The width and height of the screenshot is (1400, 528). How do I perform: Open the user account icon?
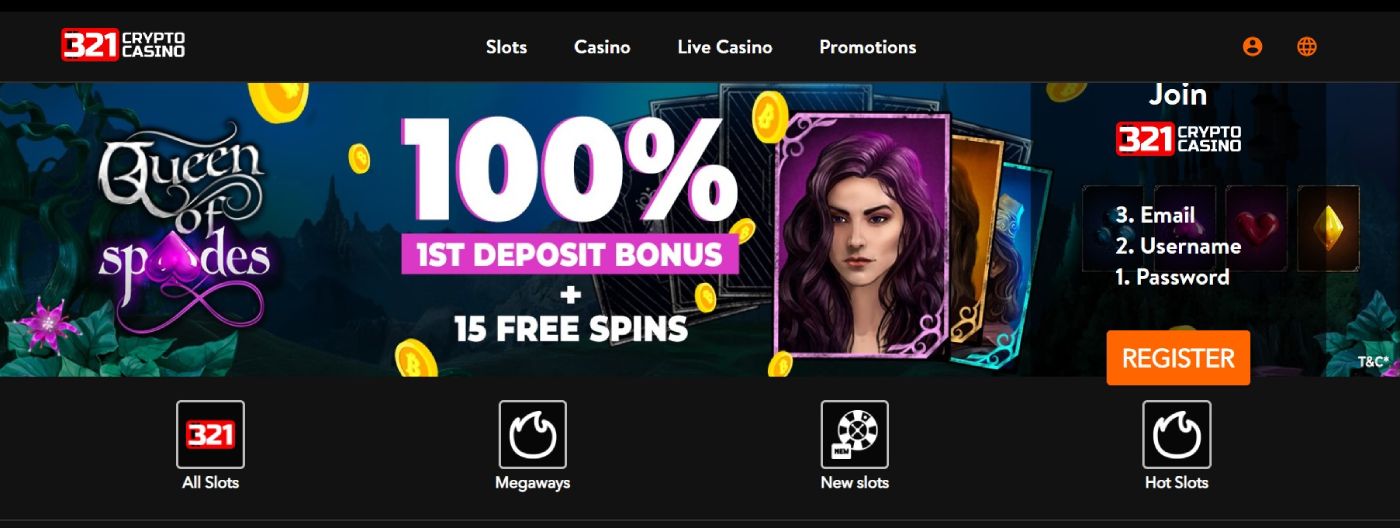(1252, 46)
